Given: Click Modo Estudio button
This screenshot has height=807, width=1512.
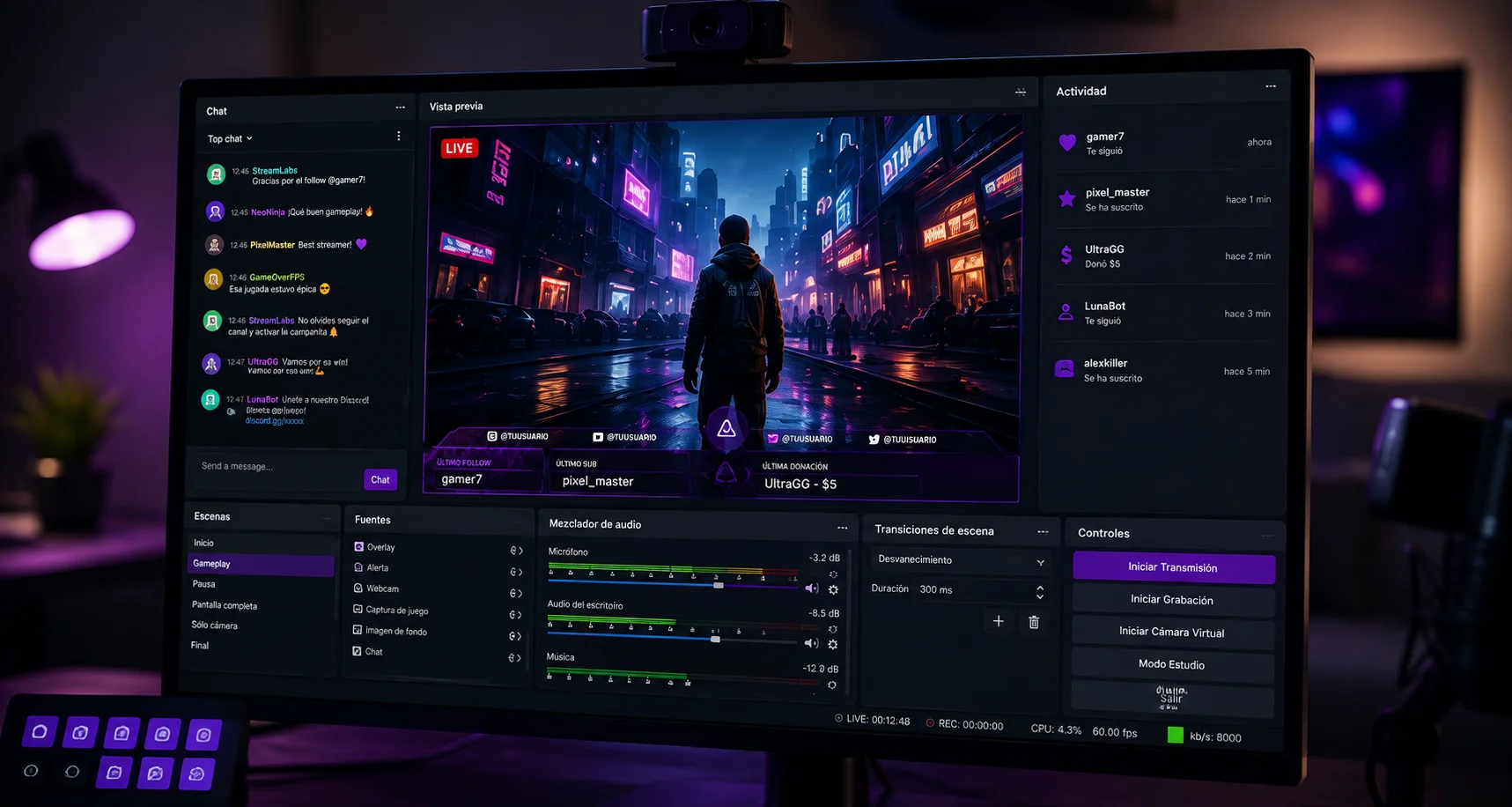Looking at the screenshot, I should (1171, 664).
